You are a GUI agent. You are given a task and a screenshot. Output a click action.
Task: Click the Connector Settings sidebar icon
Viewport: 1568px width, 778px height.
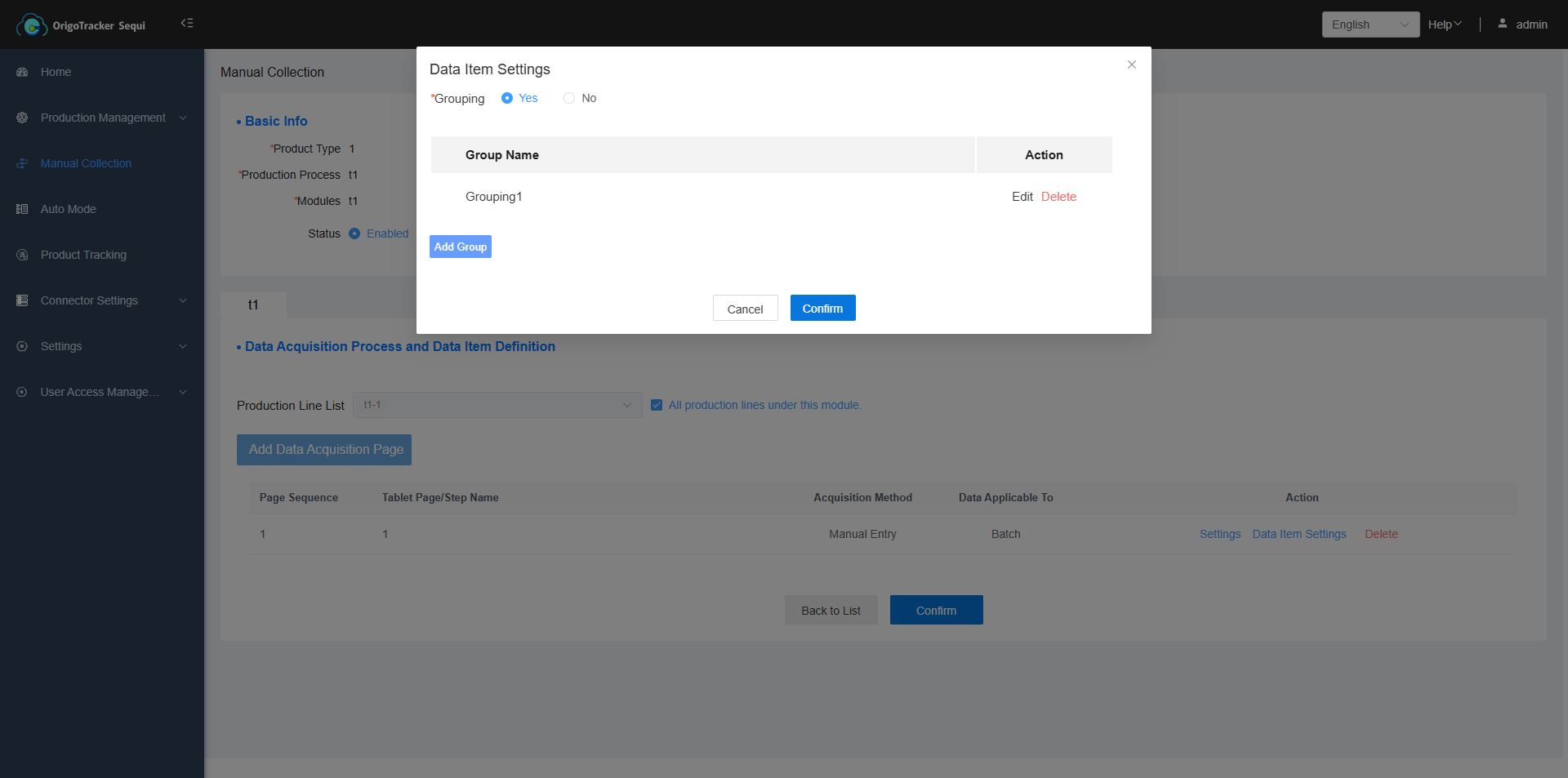coord(22,300)
